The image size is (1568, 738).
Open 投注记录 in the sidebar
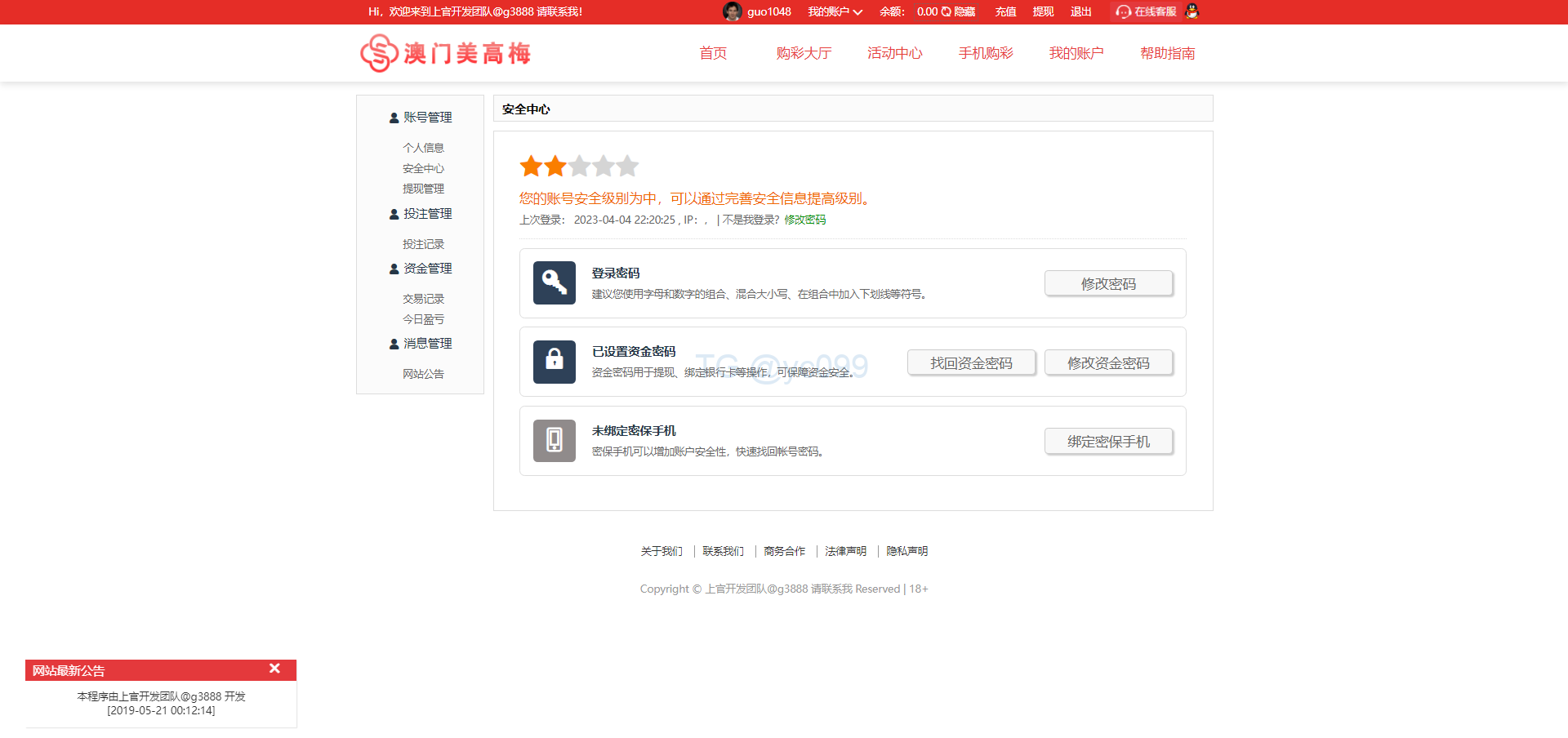(423, 244)
